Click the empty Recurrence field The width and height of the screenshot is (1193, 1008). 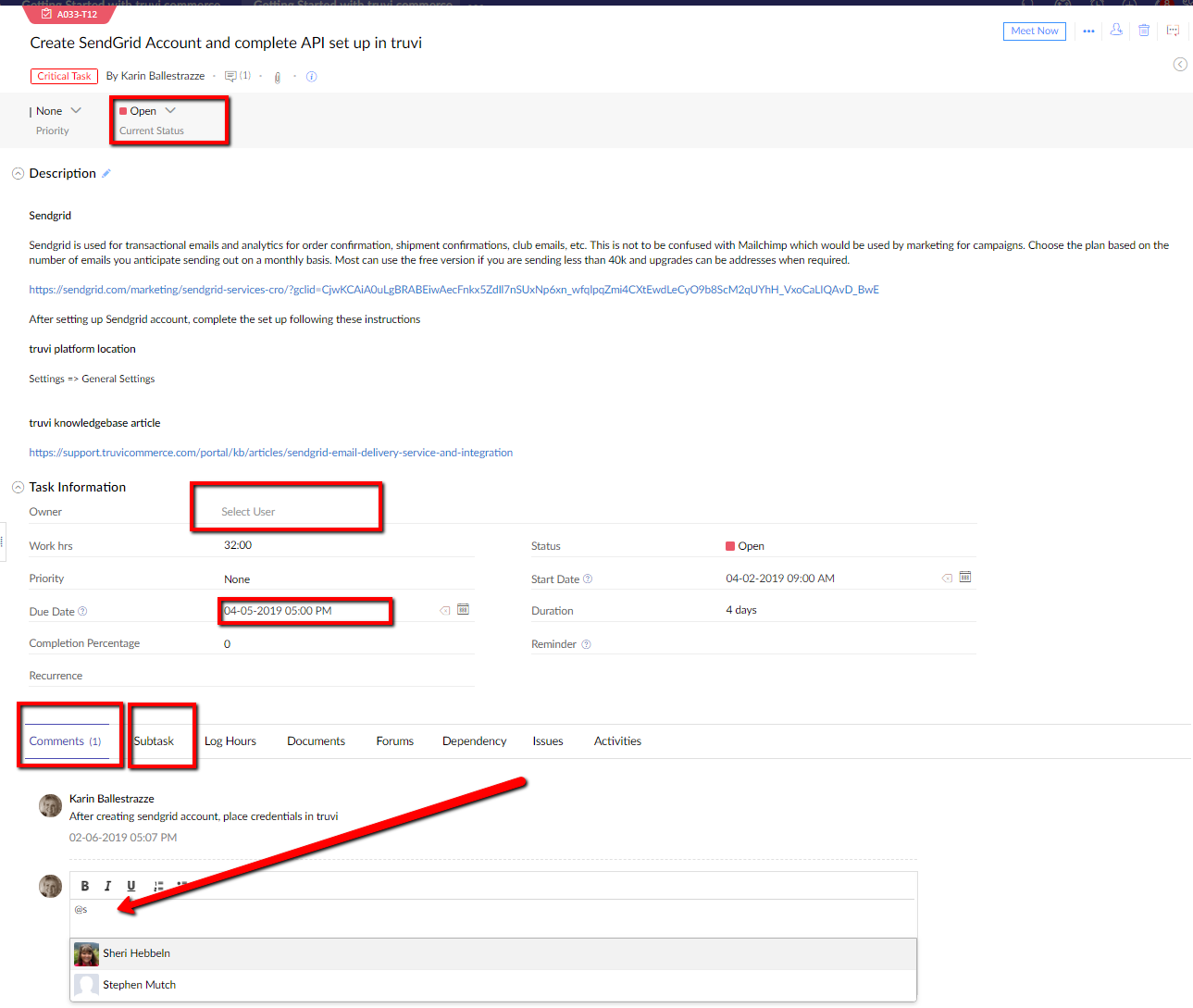point(347,676)
